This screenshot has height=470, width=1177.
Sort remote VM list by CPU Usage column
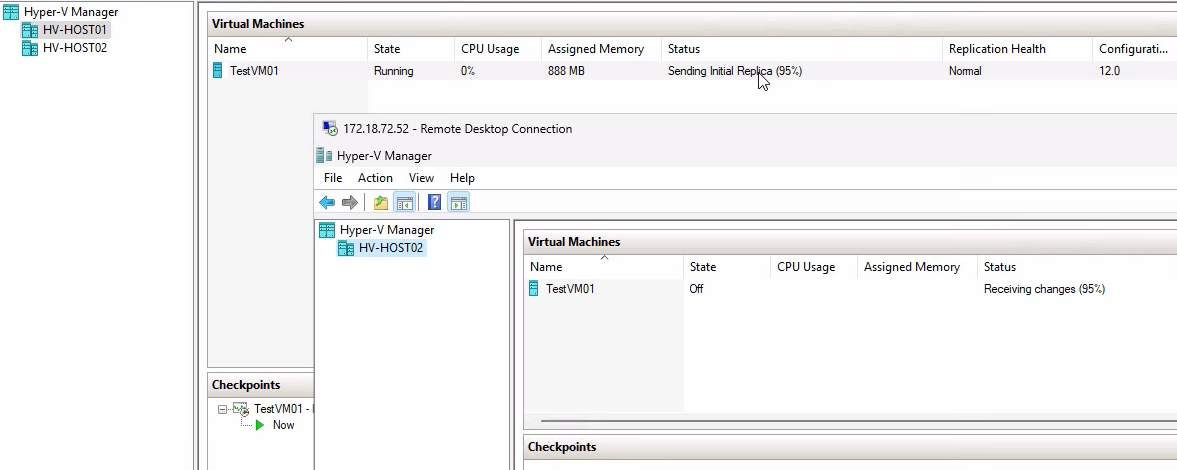[813, 267]
